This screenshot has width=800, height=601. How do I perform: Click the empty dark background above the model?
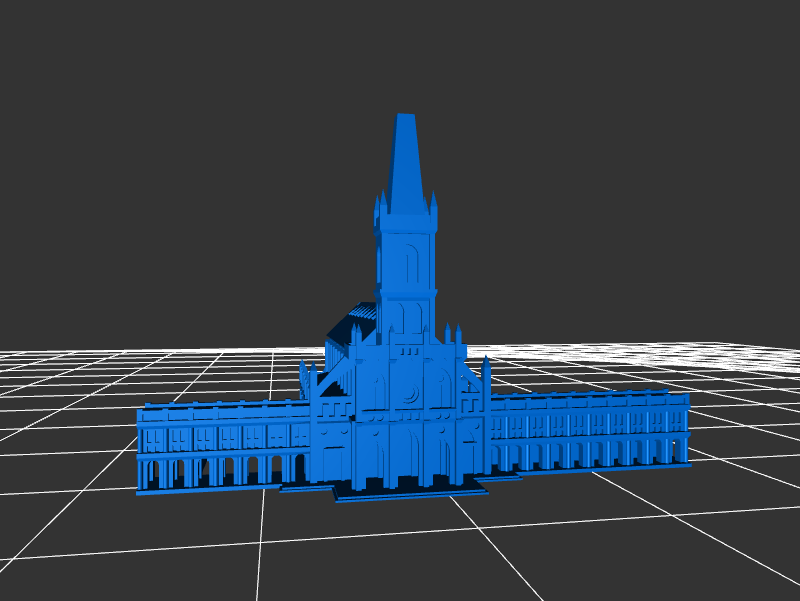400,50
